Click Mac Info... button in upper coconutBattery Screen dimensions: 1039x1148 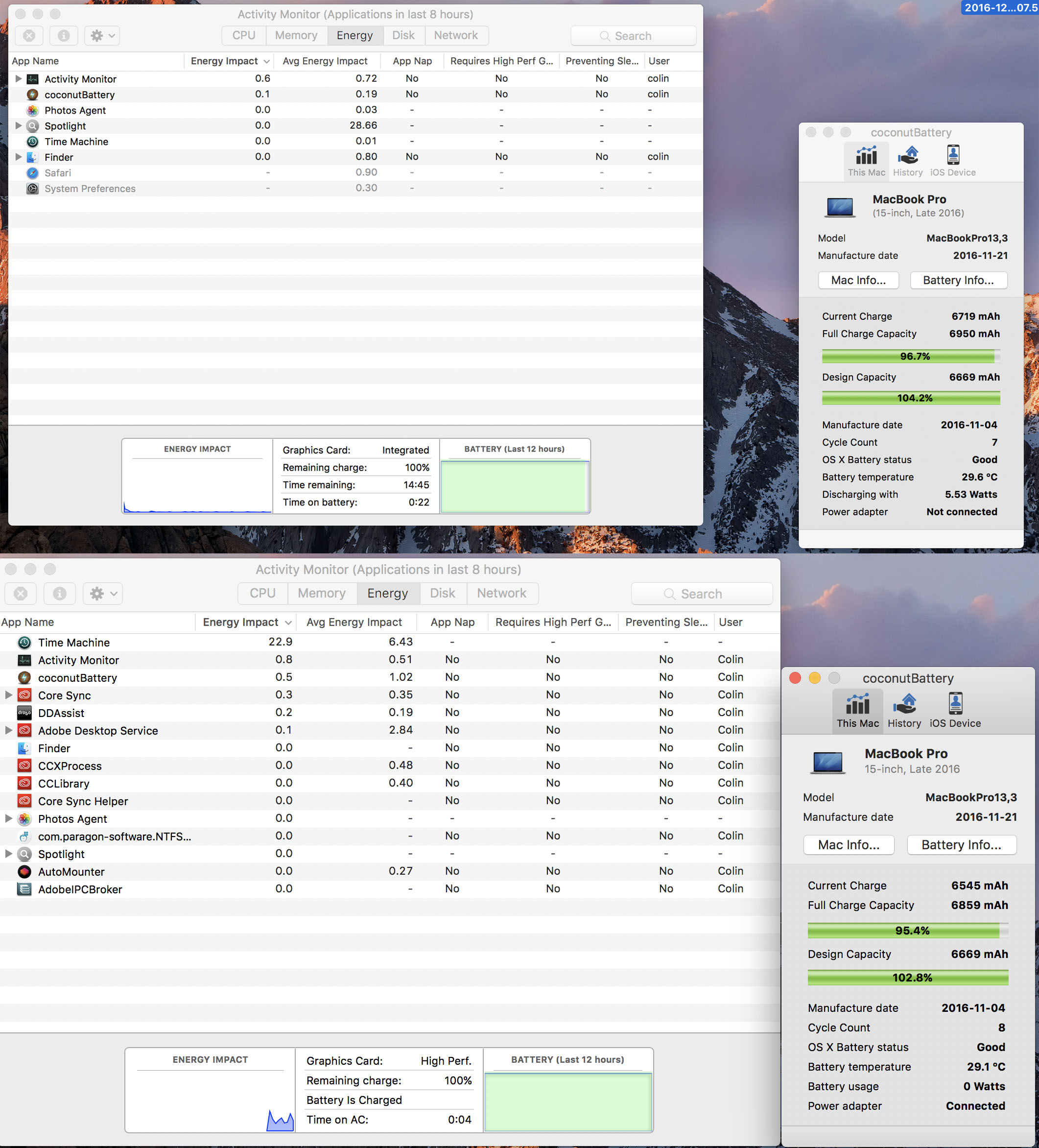[858, 280]
